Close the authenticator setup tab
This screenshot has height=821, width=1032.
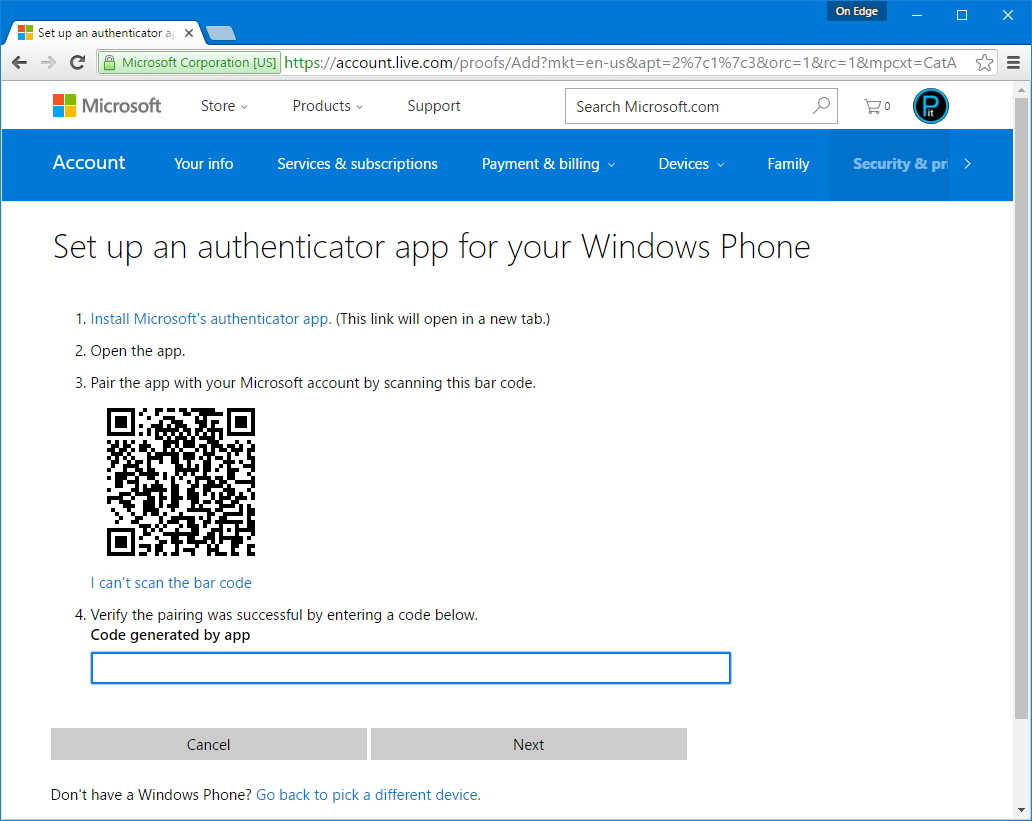(189, 33)
